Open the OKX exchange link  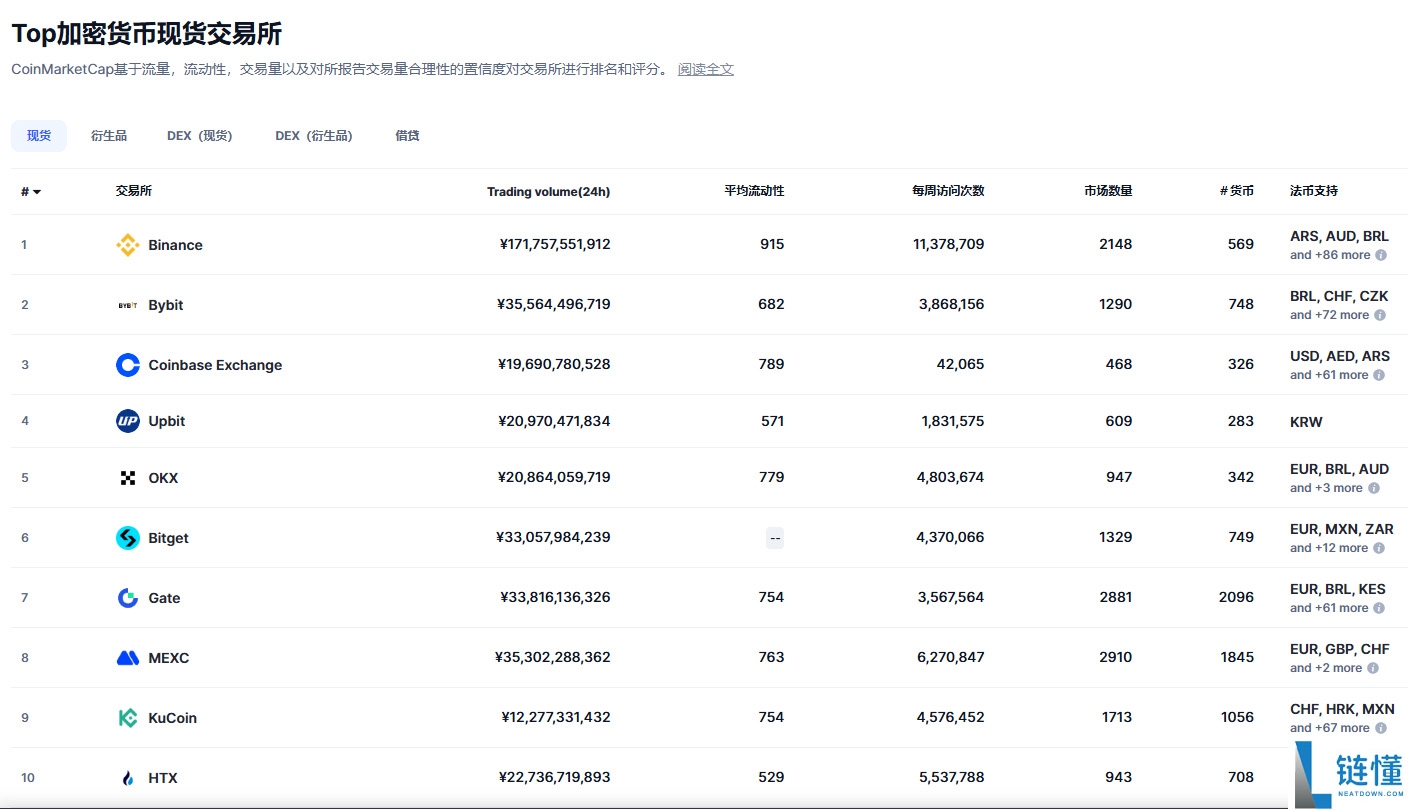pyautogui.click(x=163, y=478)
